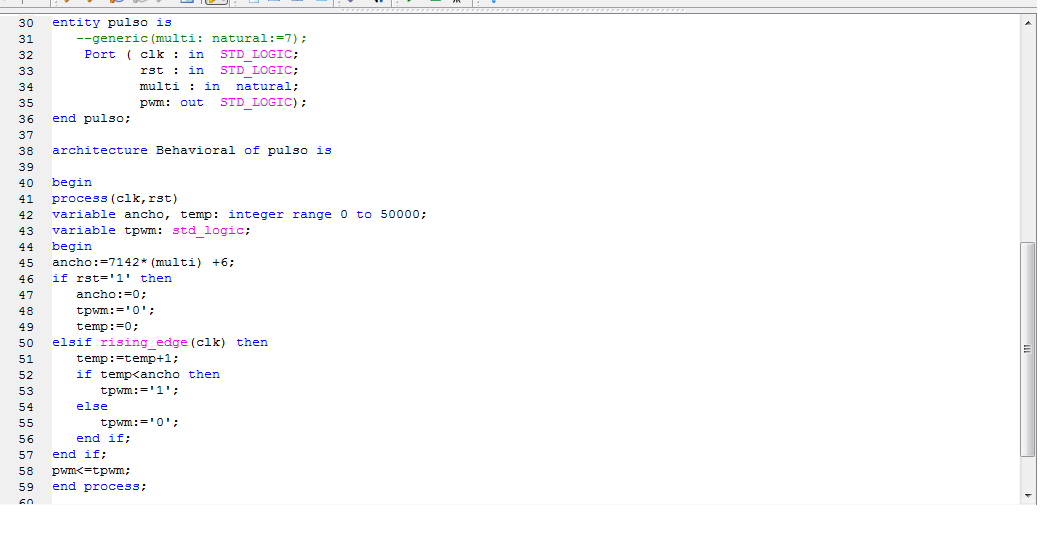Screen dimensions: 1040x536
Task: Click the line "tpwm:='1';"
Action: click(139, 390)
